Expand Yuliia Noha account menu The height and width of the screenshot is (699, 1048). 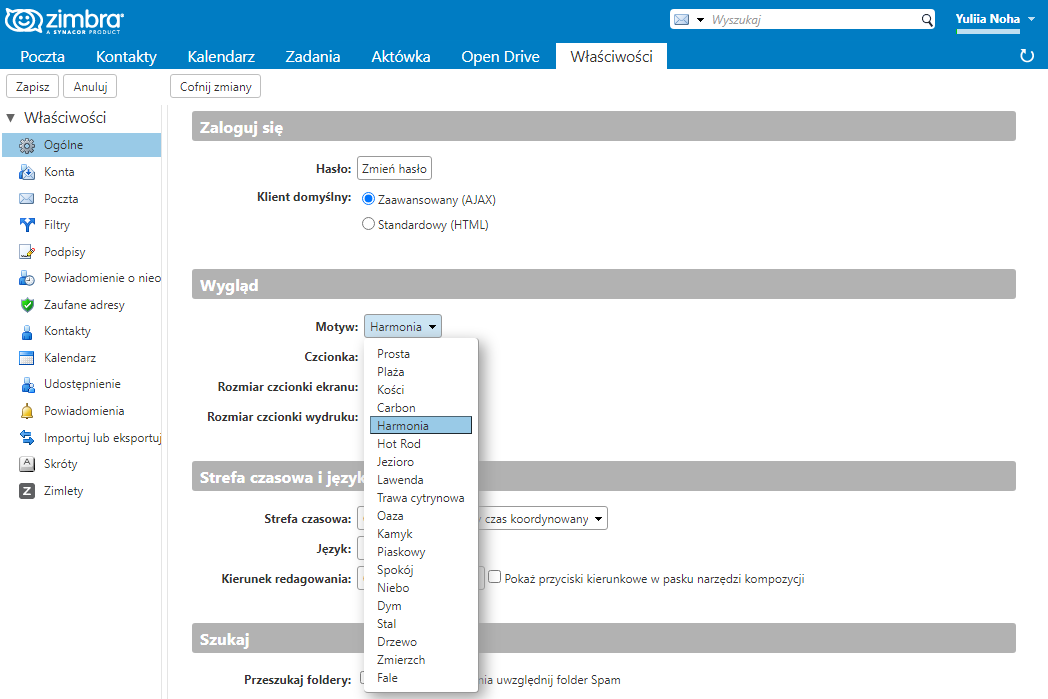point(1031,19)
